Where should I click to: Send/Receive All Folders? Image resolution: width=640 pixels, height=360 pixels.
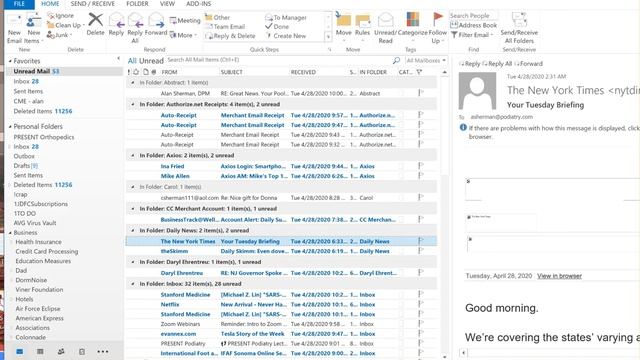(x=519, y=28)
